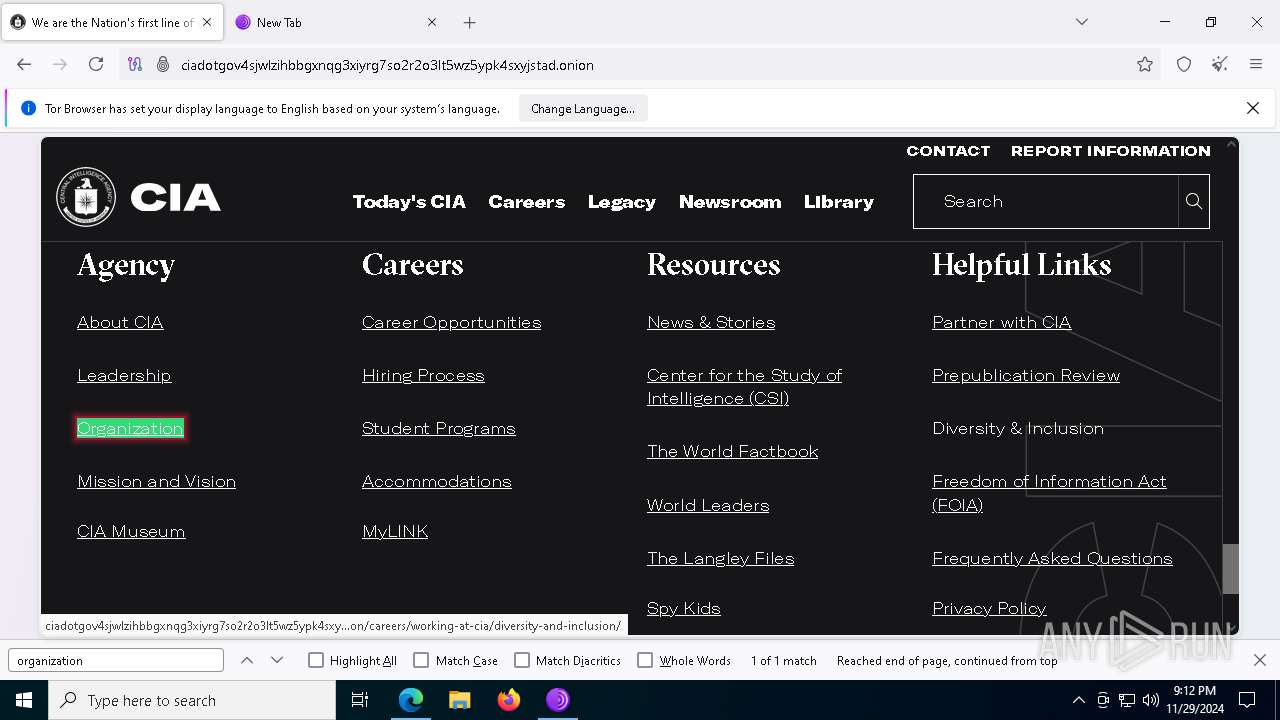Image resolution: width=1280 pixels, height=720 pixels.
Task: Open Freedom of Information Act link
Action: [1049, 493]
